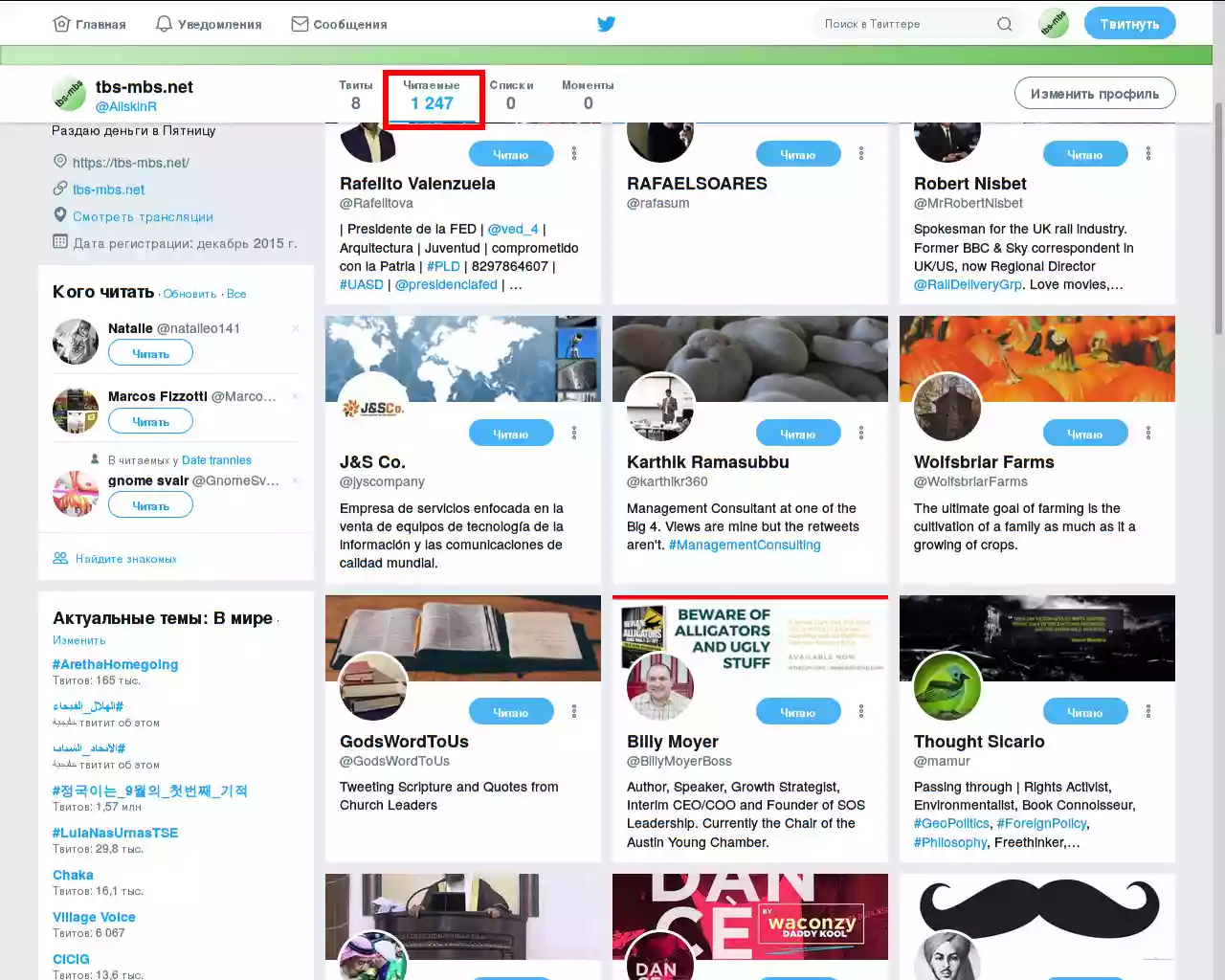
Task: Open the profile avatar menu in the top bar
Action: (x=1054, y=24)
